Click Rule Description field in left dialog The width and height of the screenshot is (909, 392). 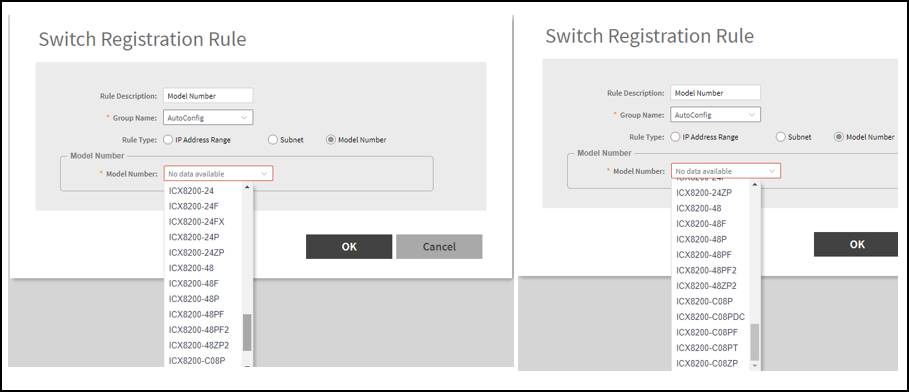click(208, 96)
